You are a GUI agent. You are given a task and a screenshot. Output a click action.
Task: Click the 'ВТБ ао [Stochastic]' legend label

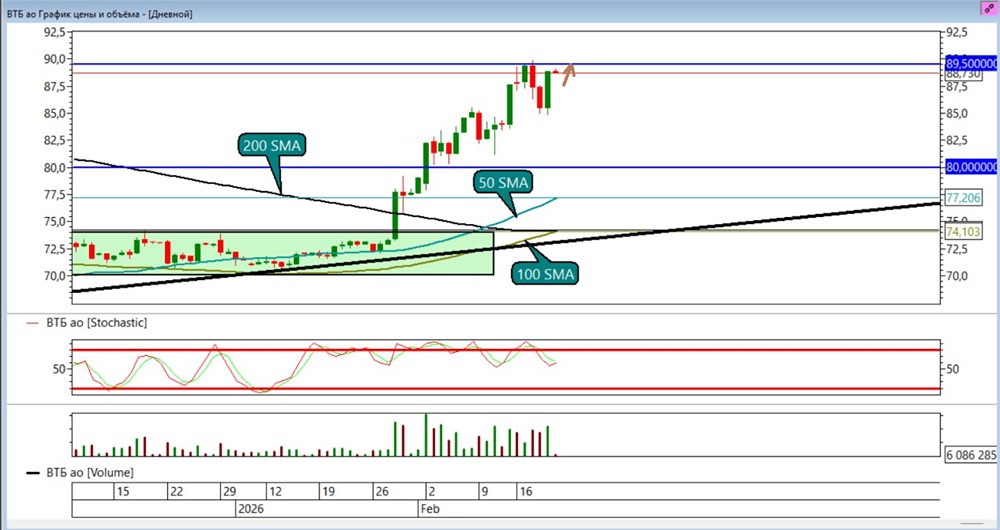click(96, 323)
